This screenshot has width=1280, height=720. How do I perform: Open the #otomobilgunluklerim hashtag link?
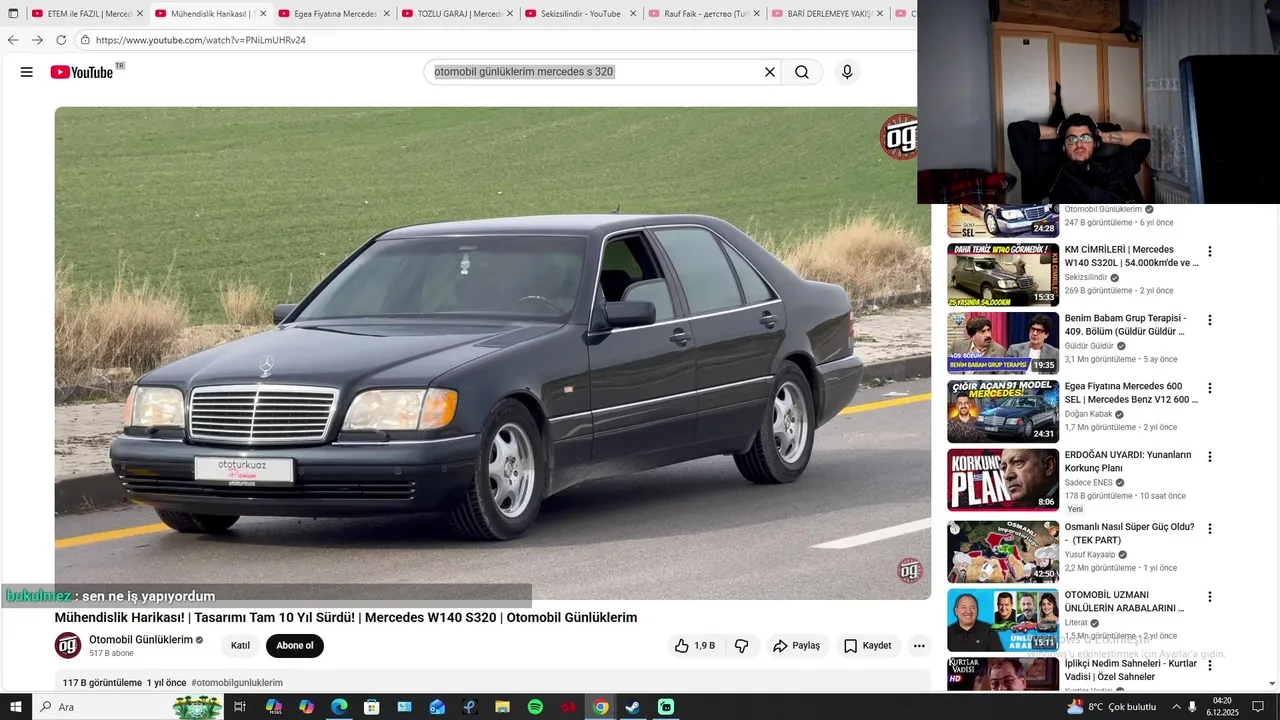coord(237,683)
